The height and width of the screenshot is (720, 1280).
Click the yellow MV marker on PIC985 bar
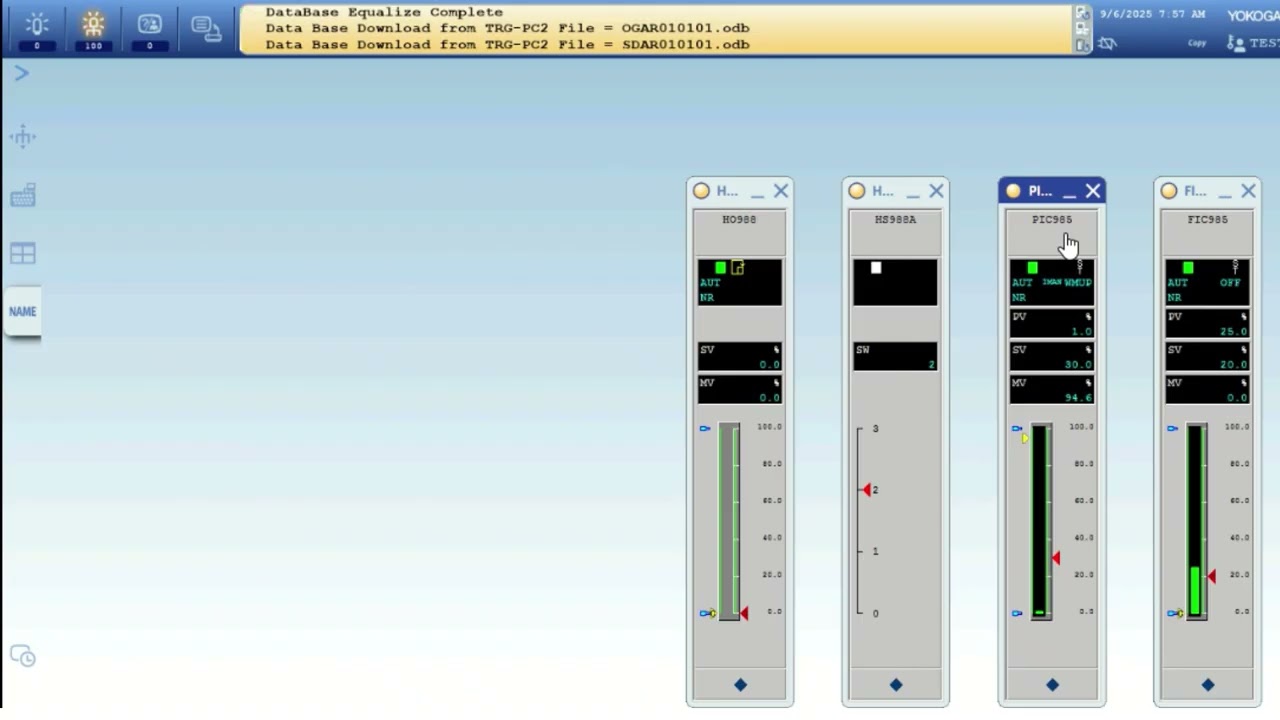coord(1025,438)
